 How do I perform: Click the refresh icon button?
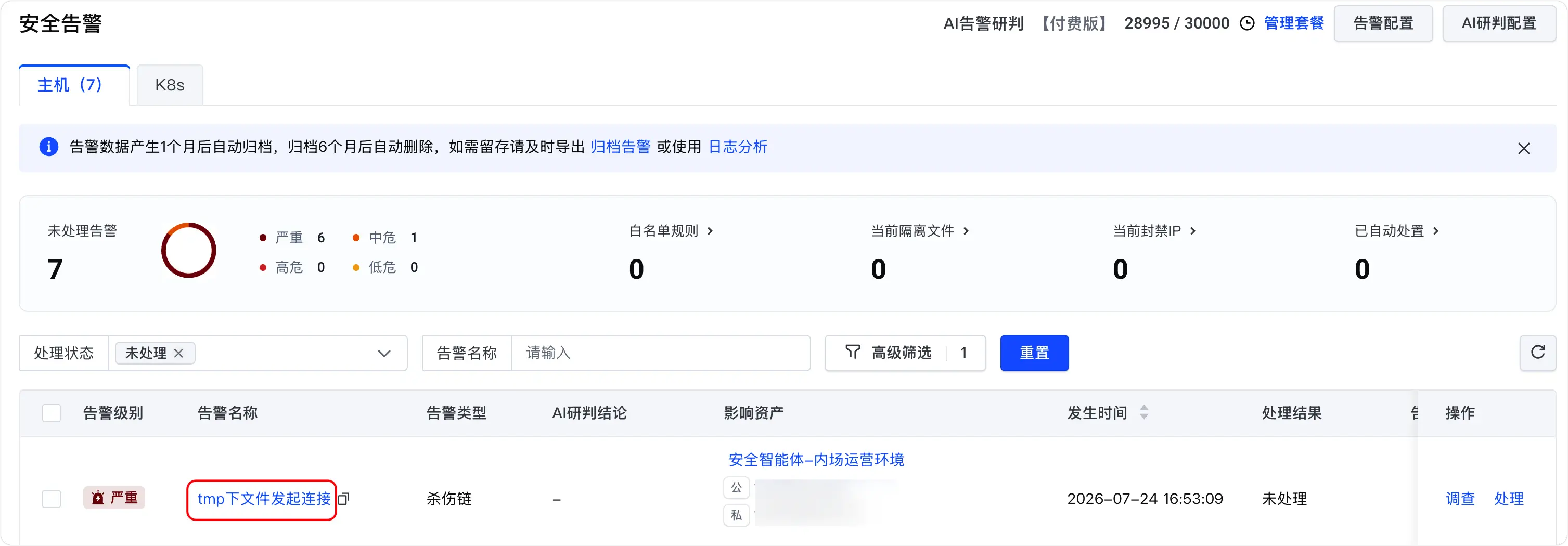[1537, 353]
